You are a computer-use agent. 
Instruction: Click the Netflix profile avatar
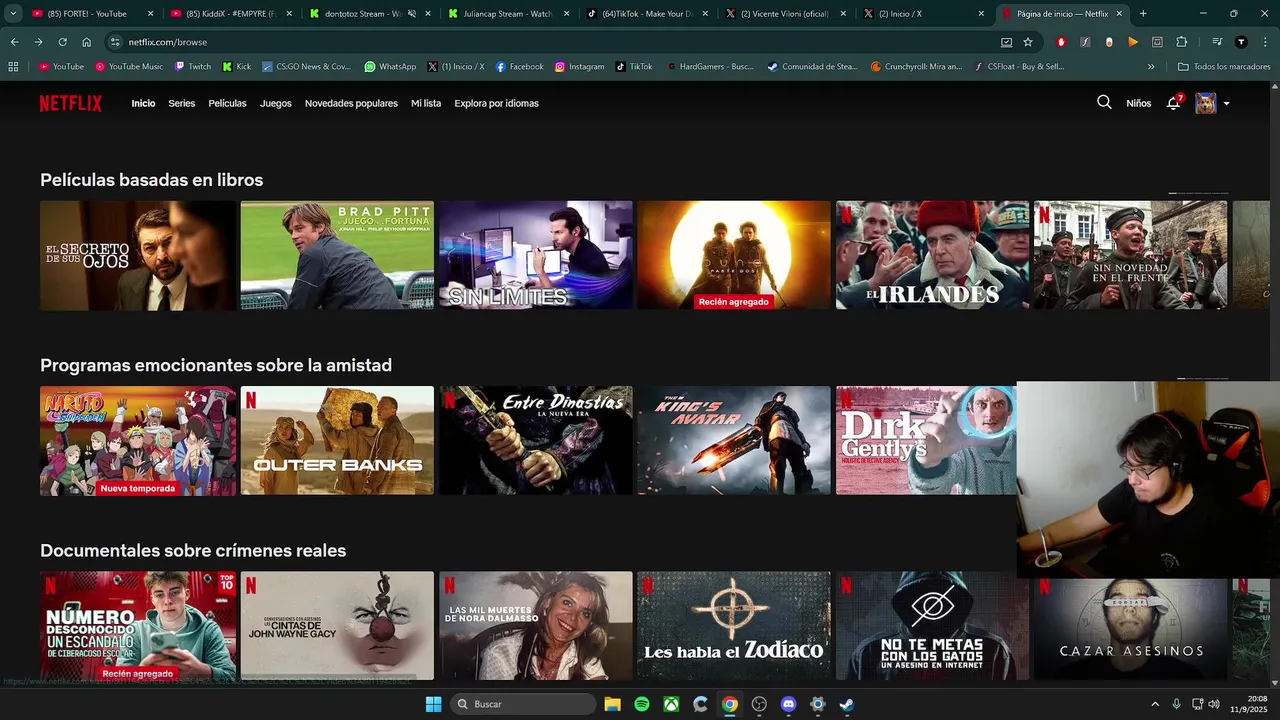[1206, 103]
